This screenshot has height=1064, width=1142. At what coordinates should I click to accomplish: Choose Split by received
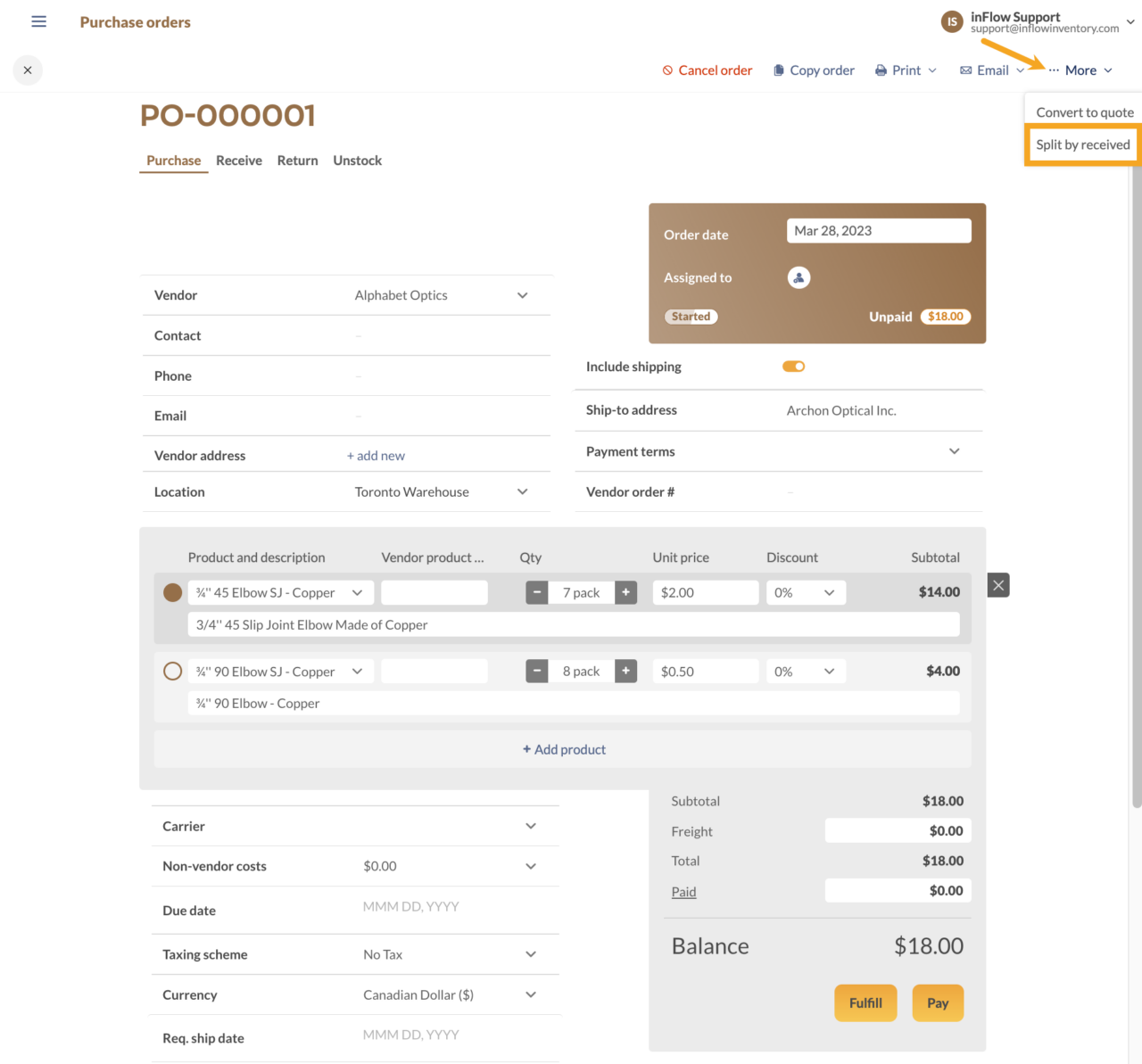(1083, 144)
